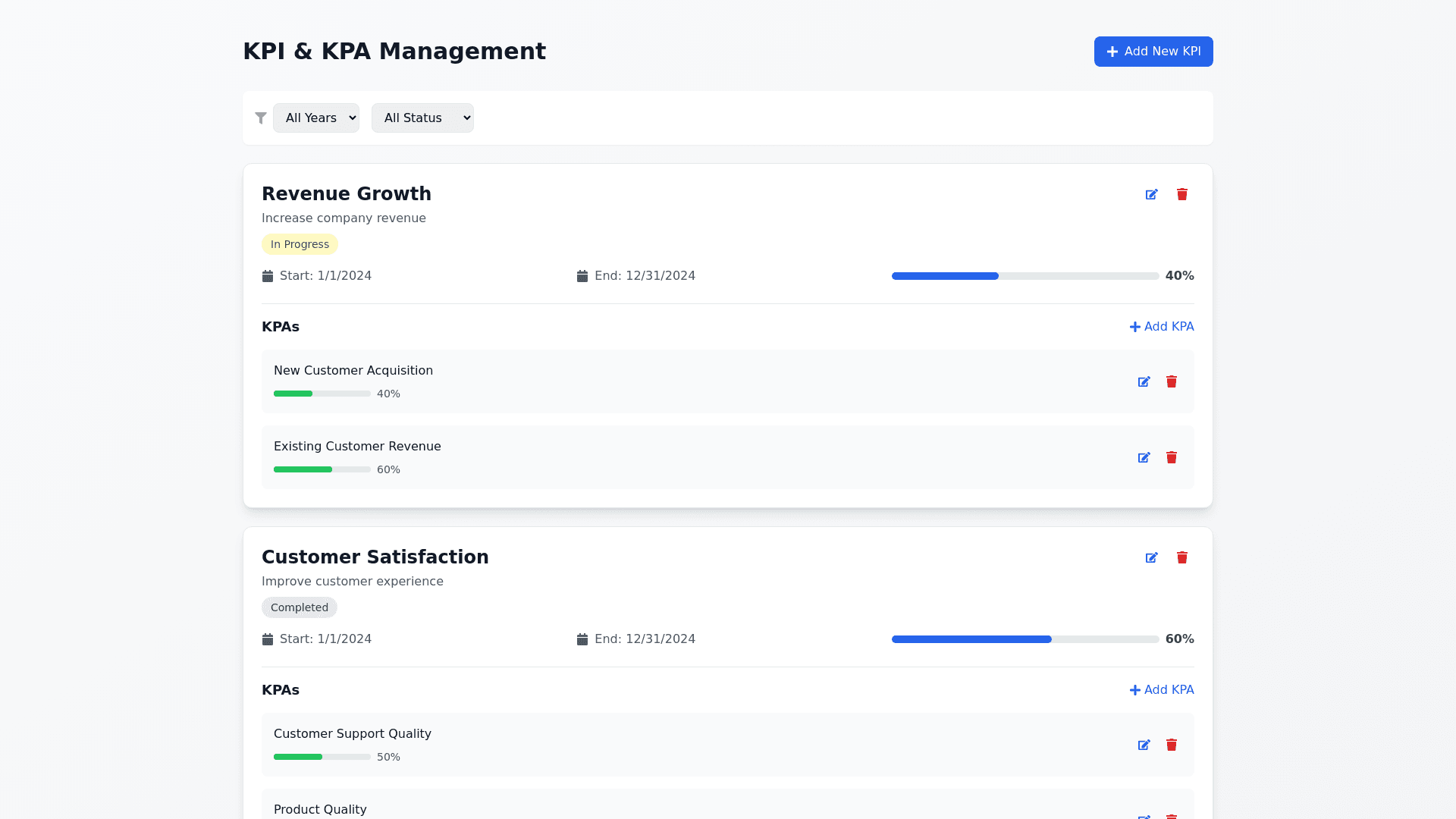Click Customer Satisfaction 60% progress bar
This screenshot has width=1456, height=819.
point(1025,639)
